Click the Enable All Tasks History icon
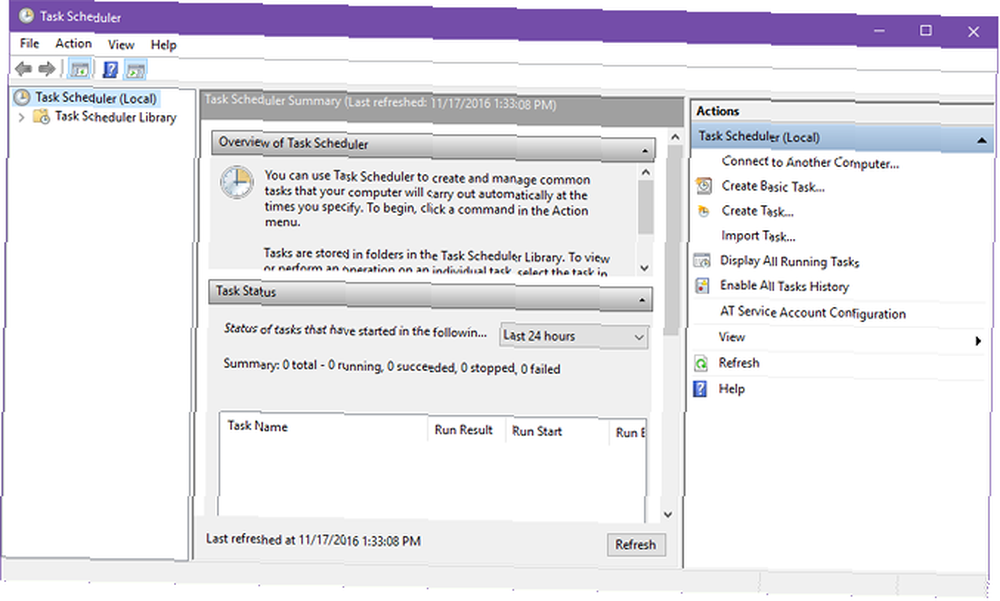Image resolution: width=1000 pixels, height=601 pixels. point(702,286)
